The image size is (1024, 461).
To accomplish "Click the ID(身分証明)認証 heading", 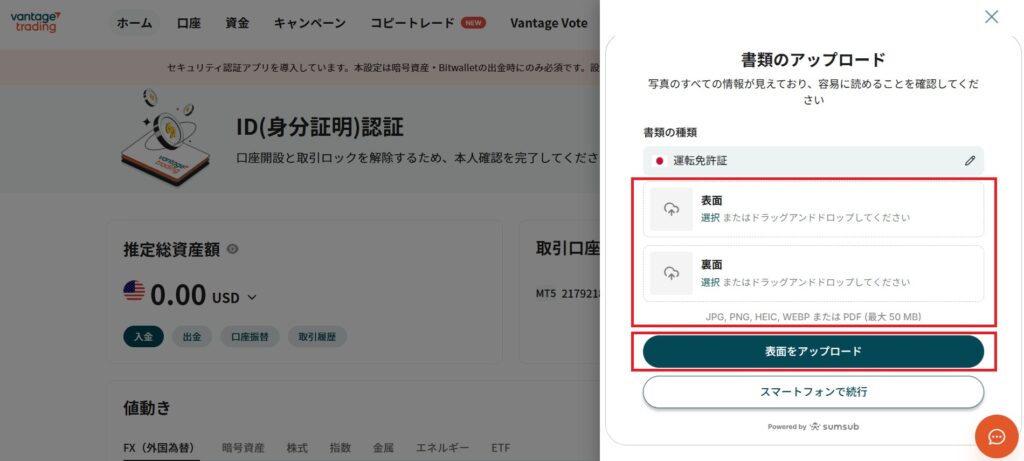I will [320, 127].
